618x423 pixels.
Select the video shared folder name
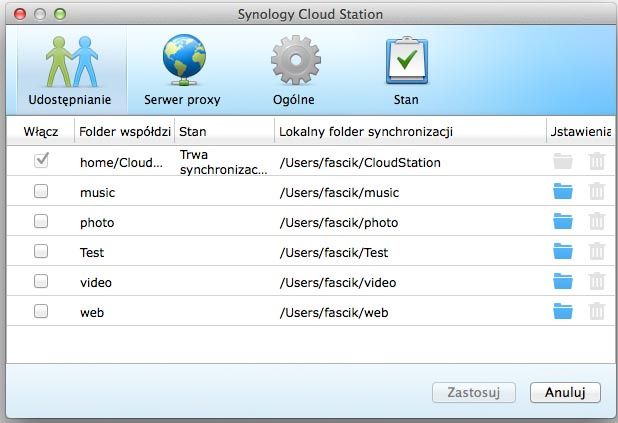(x=96, y=282)
